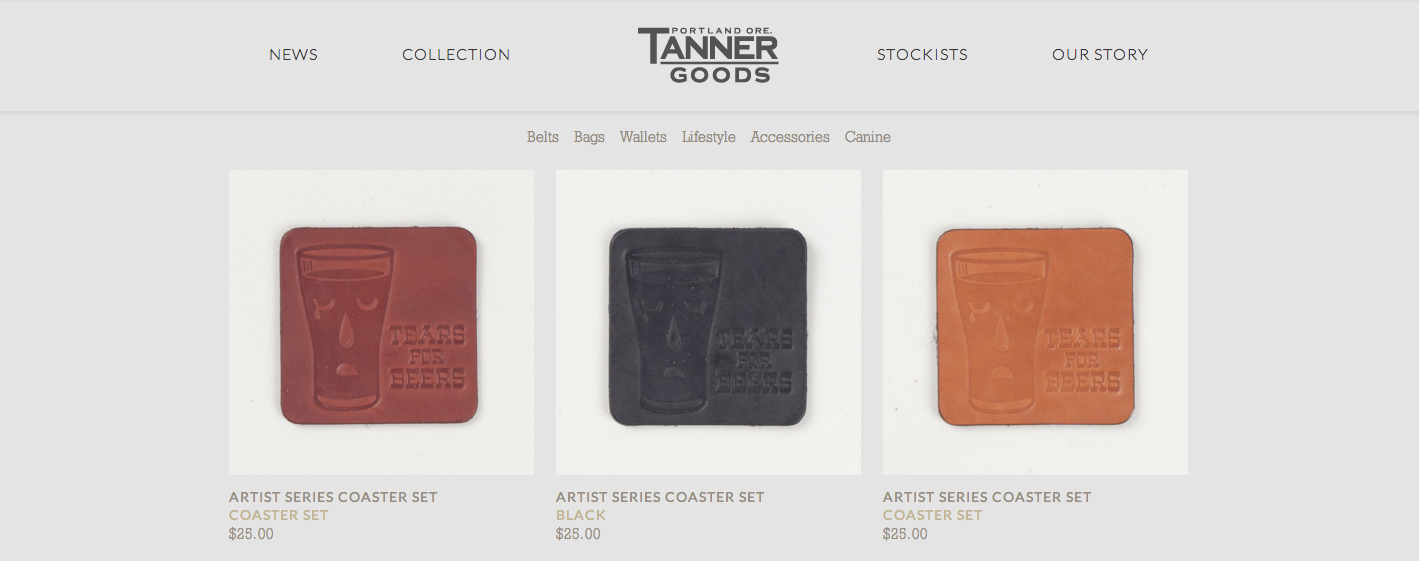Select the Belts category
The height and width of the screenshot is (561, 1419).
tap(543, 137)
